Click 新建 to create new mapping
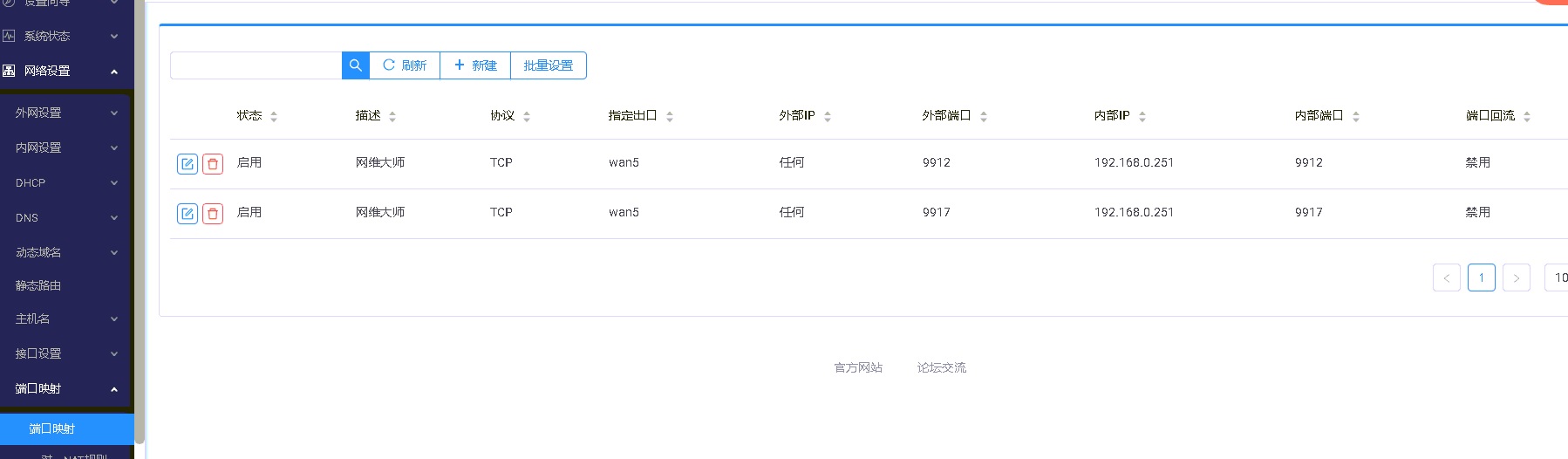Viewport: 1568px width, 459px height. 475,65
